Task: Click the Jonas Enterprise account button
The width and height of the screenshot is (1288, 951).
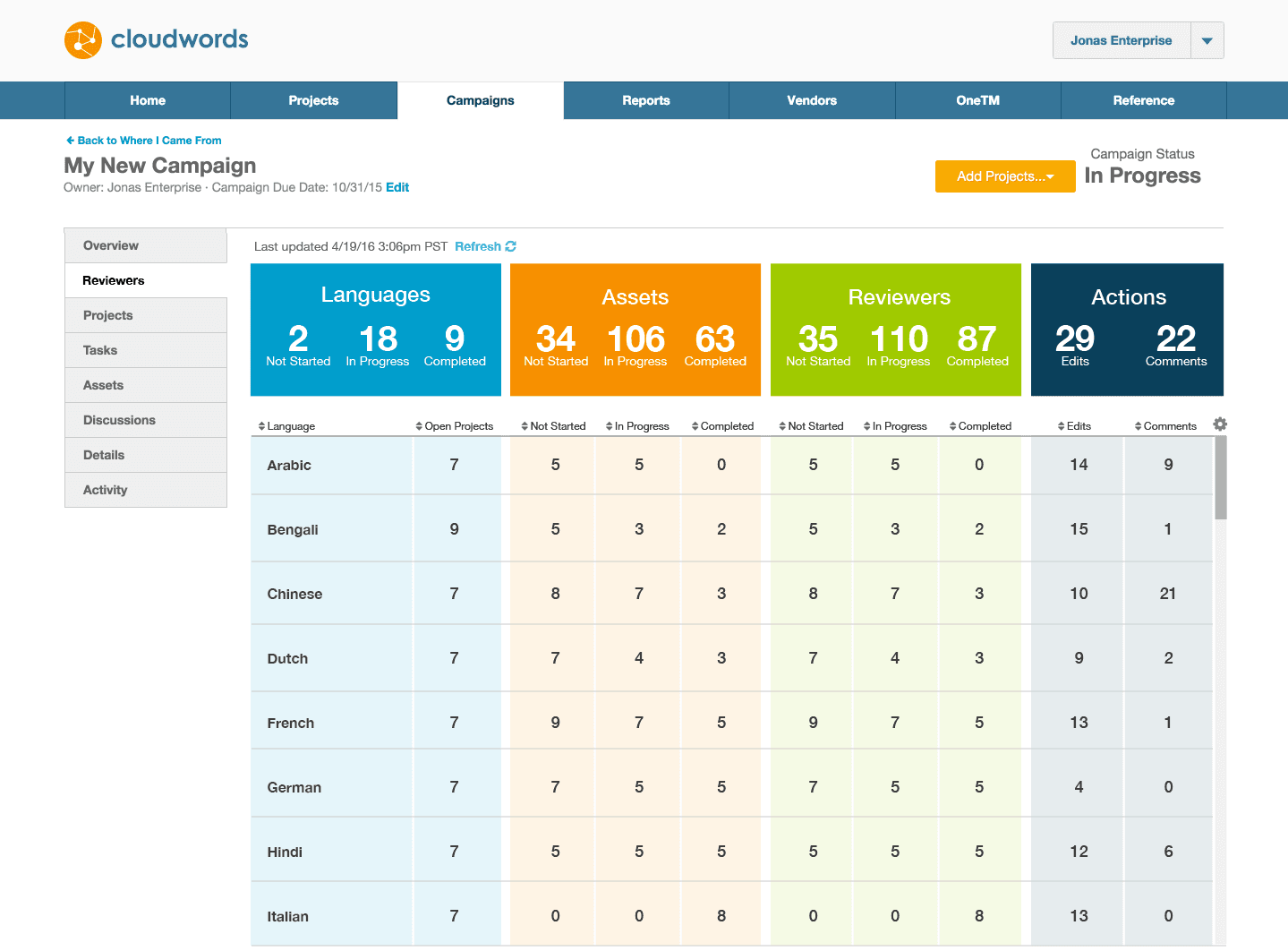Action: coord(1122,40)
